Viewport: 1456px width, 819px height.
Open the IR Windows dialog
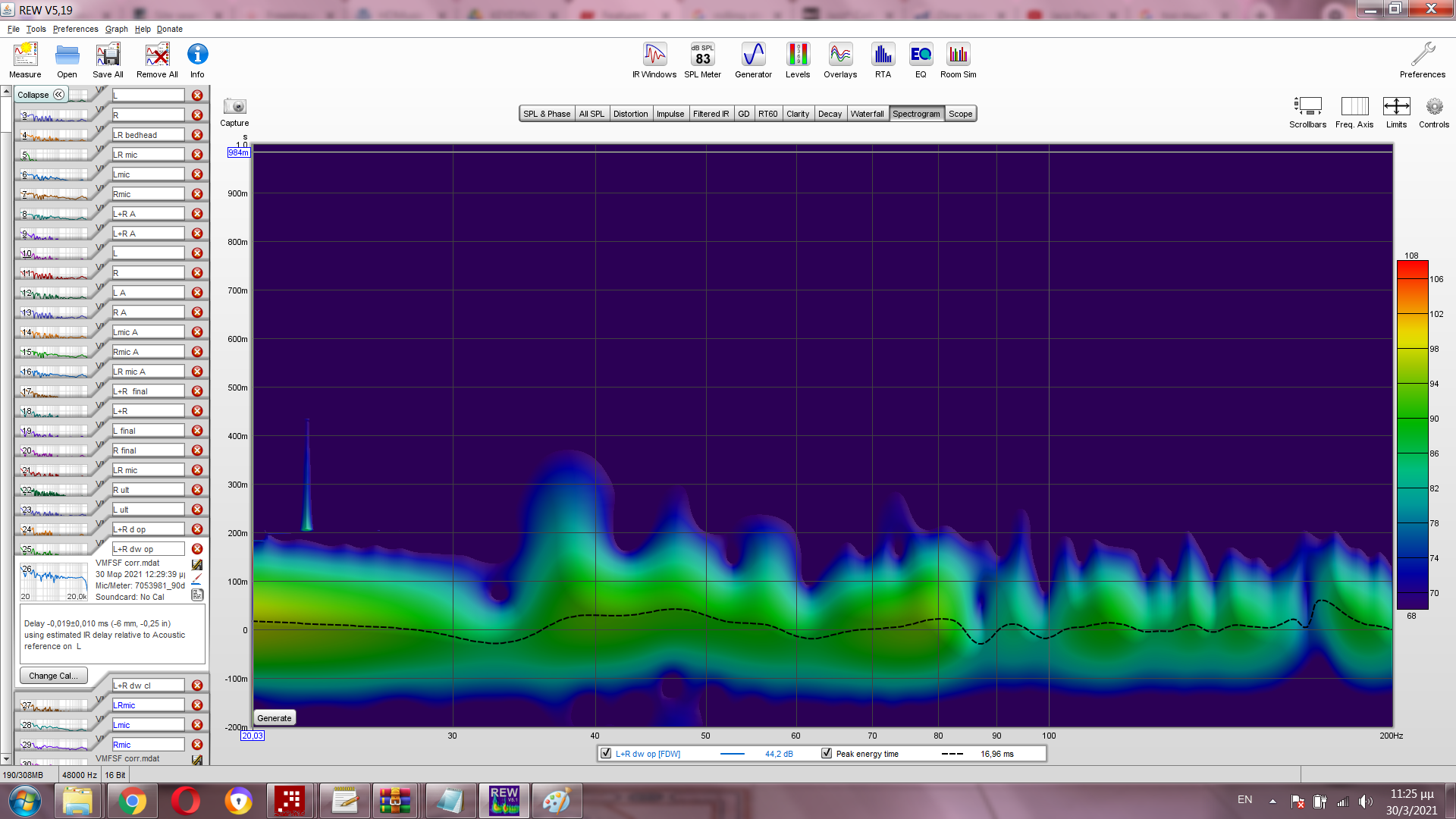point(654,60)
